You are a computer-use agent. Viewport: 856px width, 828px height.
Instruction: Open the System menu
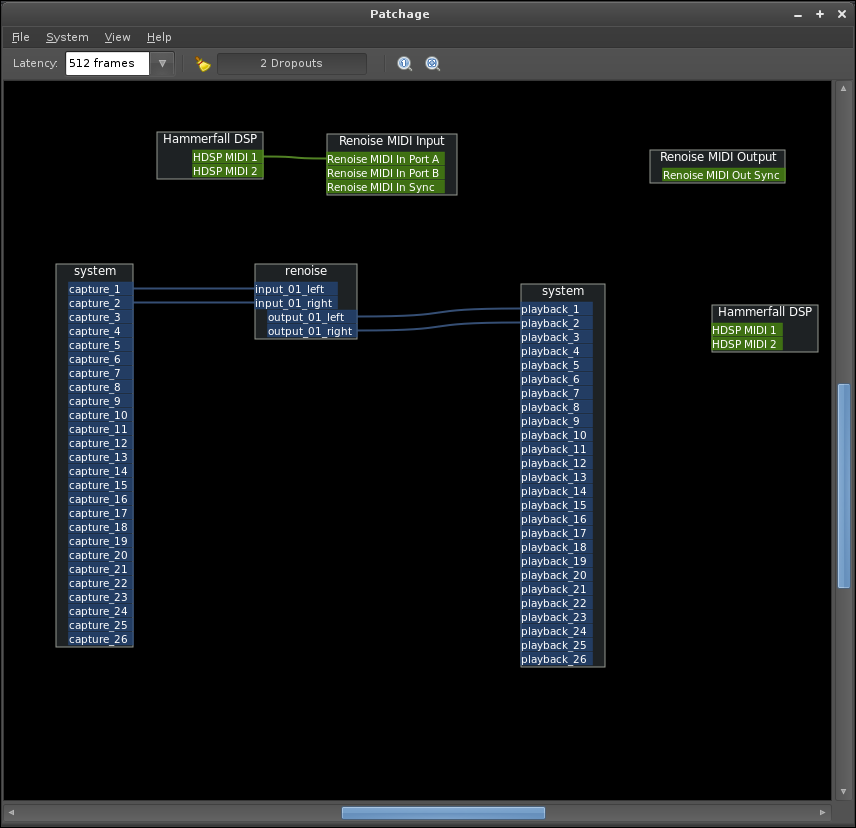click(67, 37)
